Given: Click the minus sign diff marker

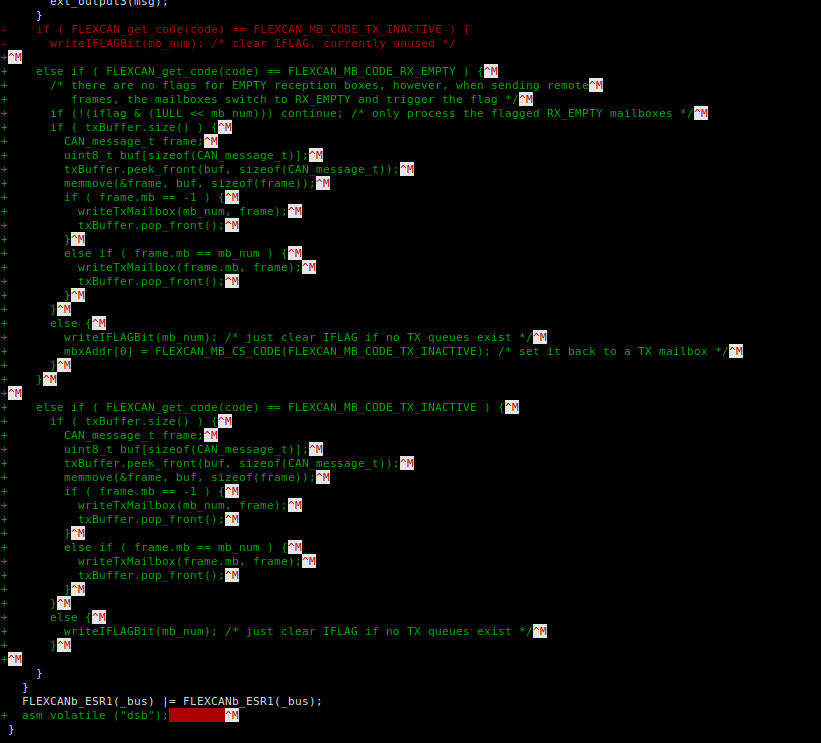Looking at the screenshot, I should pos(5,29).
